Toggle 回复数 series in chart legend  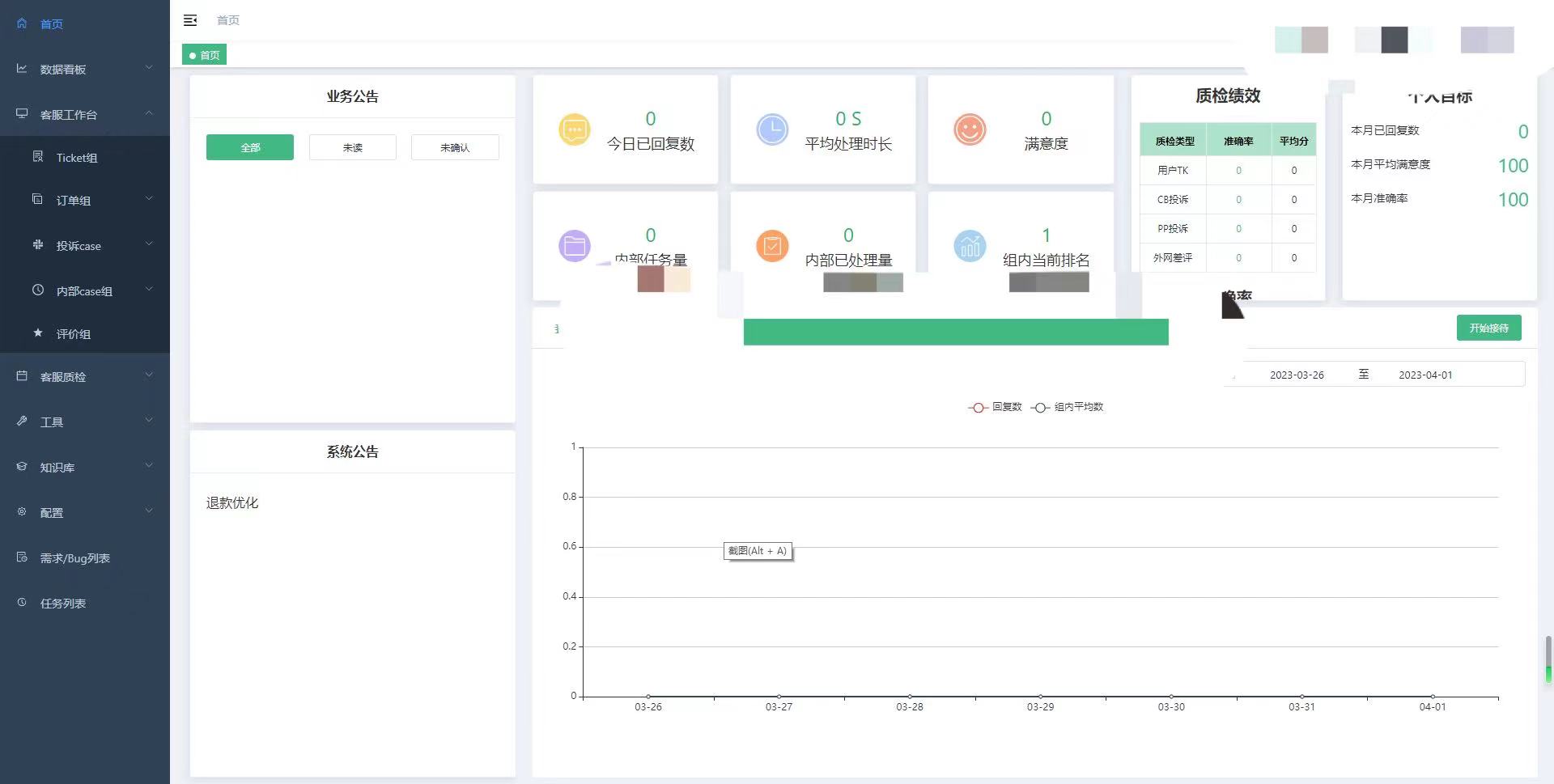[996, 407]
